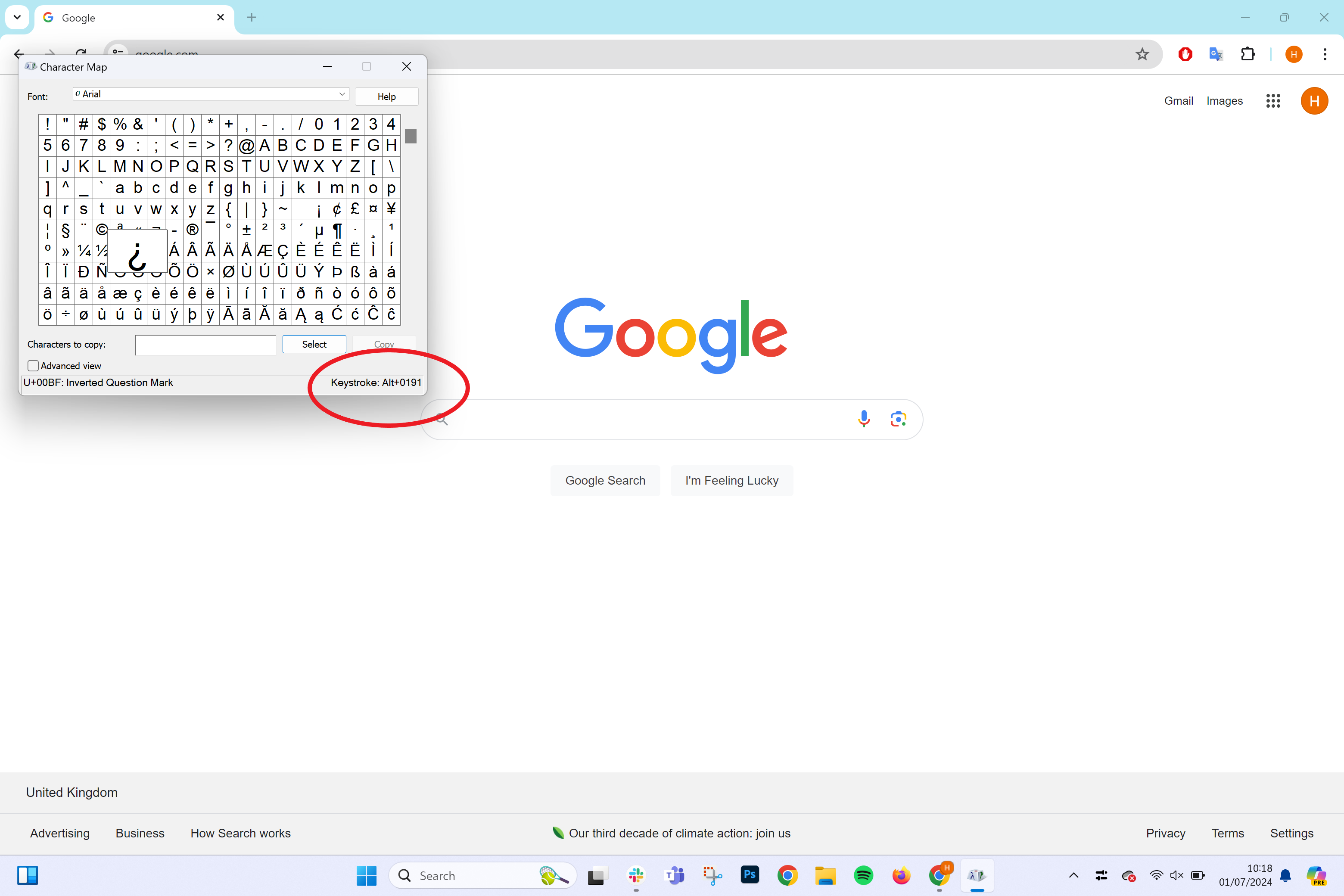1344x896 pixels.
Task: Open the Business footer link
Action: pos(140,833)
